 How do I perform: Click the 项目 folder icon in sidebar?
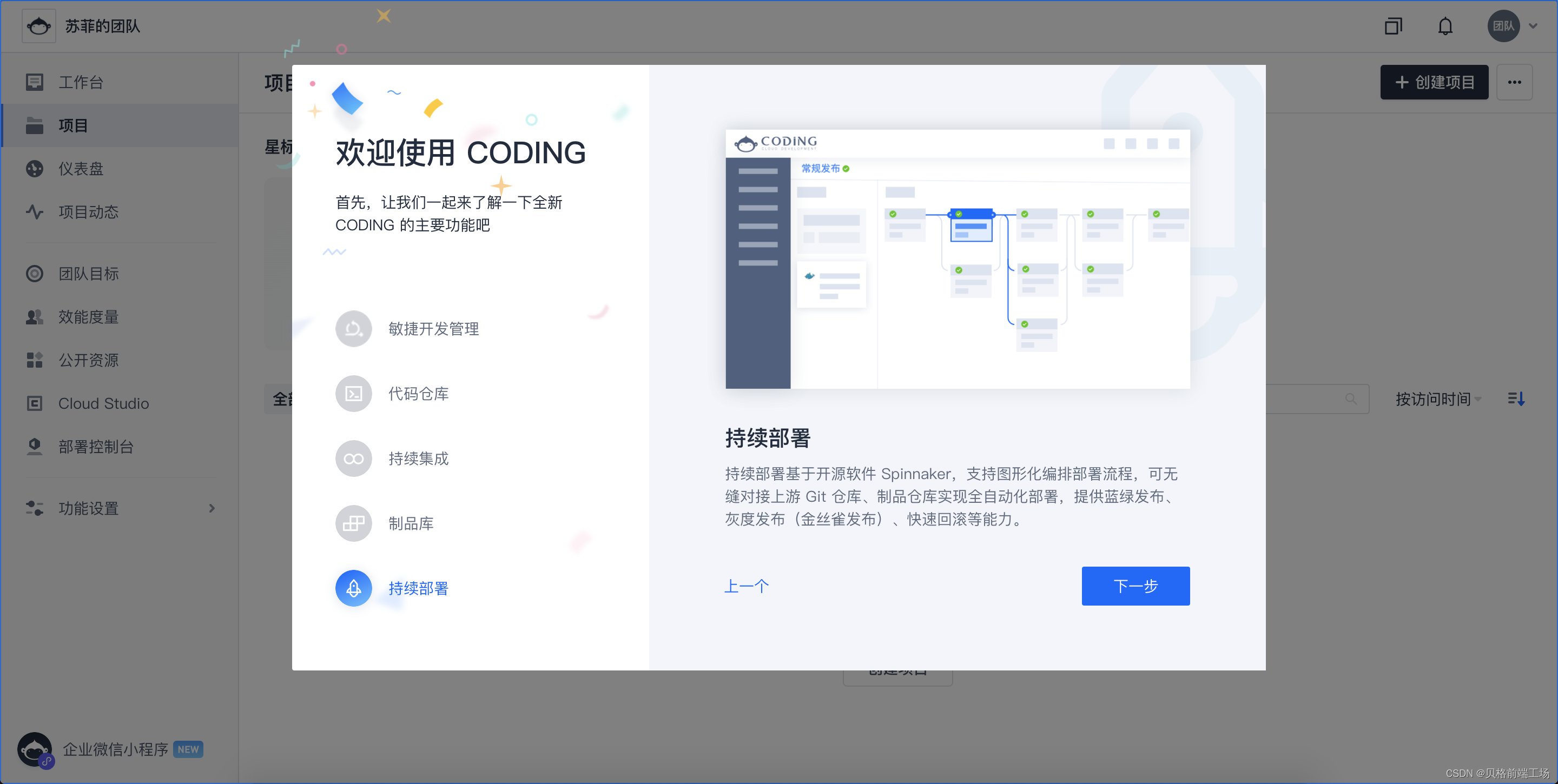[35, 125]
